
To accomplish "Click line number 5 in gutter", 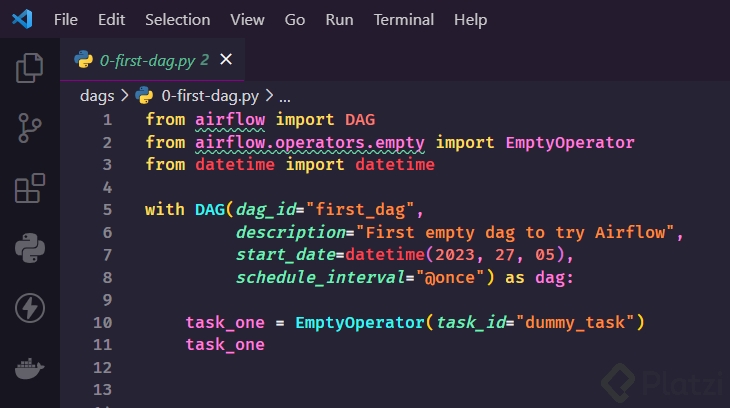I will (x=108, y=210).
